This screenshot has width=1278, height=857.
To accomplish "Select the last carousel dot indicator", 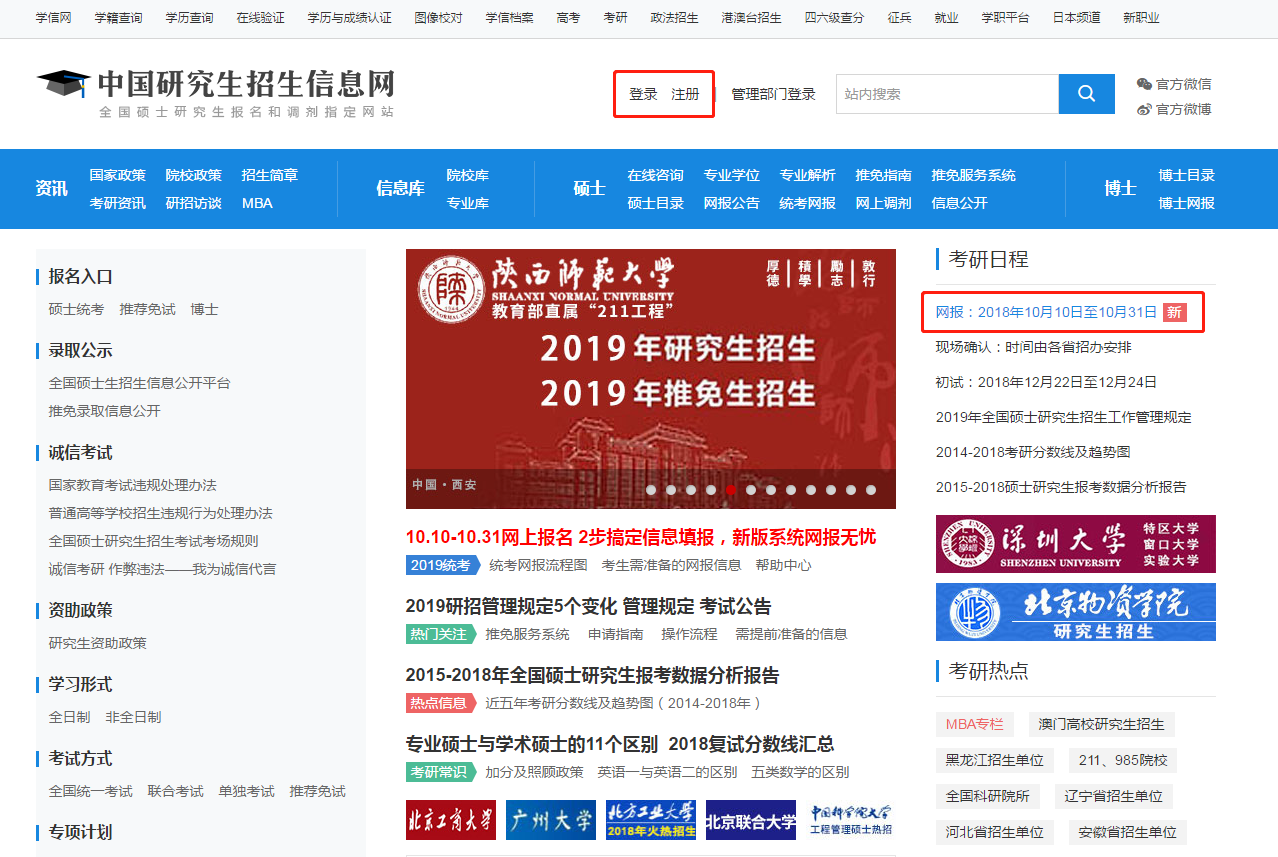I will pyautogui.click(x=871, y=490).
